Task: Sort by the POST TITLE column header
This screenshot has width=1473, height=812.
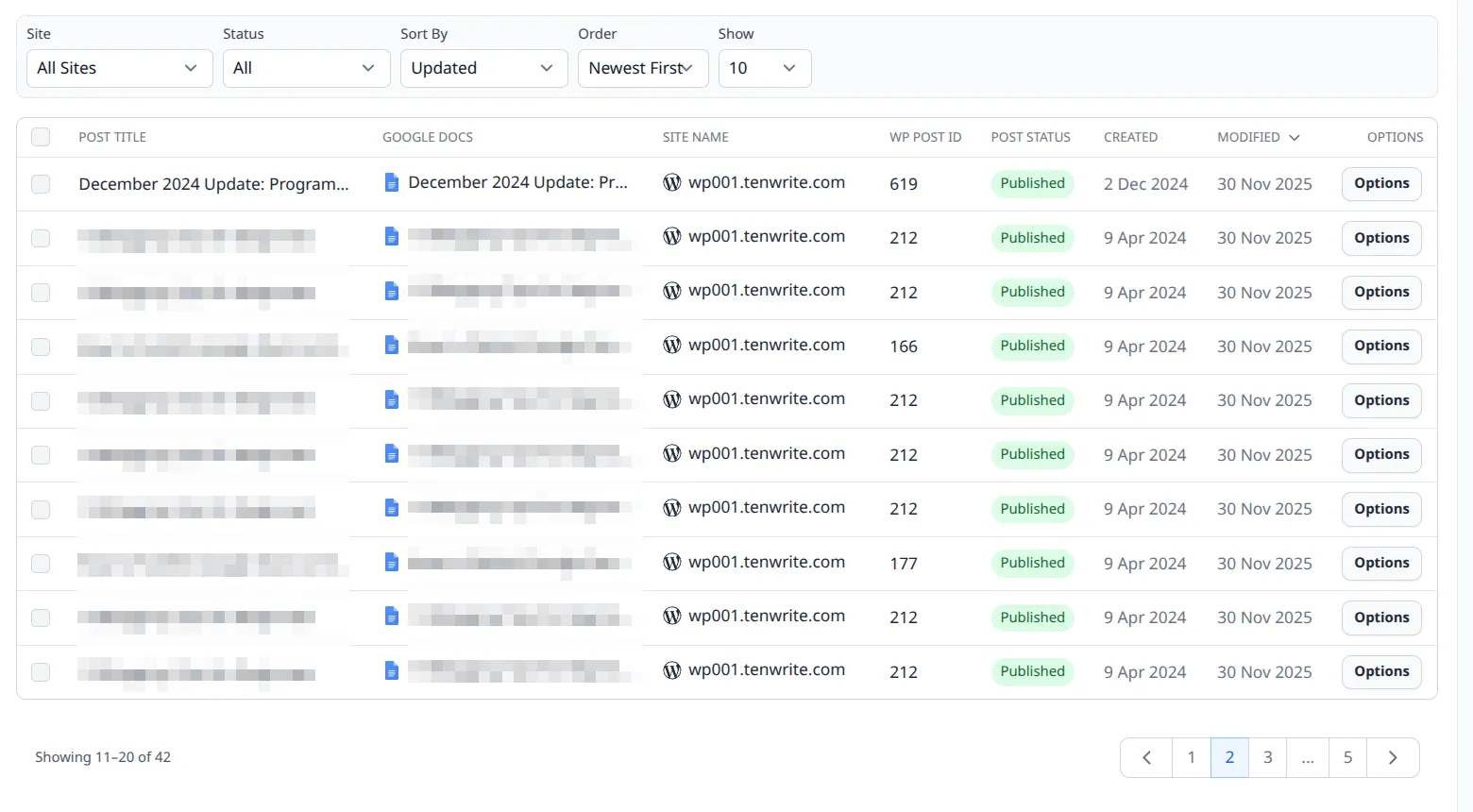Action: [x=112, y=137]
